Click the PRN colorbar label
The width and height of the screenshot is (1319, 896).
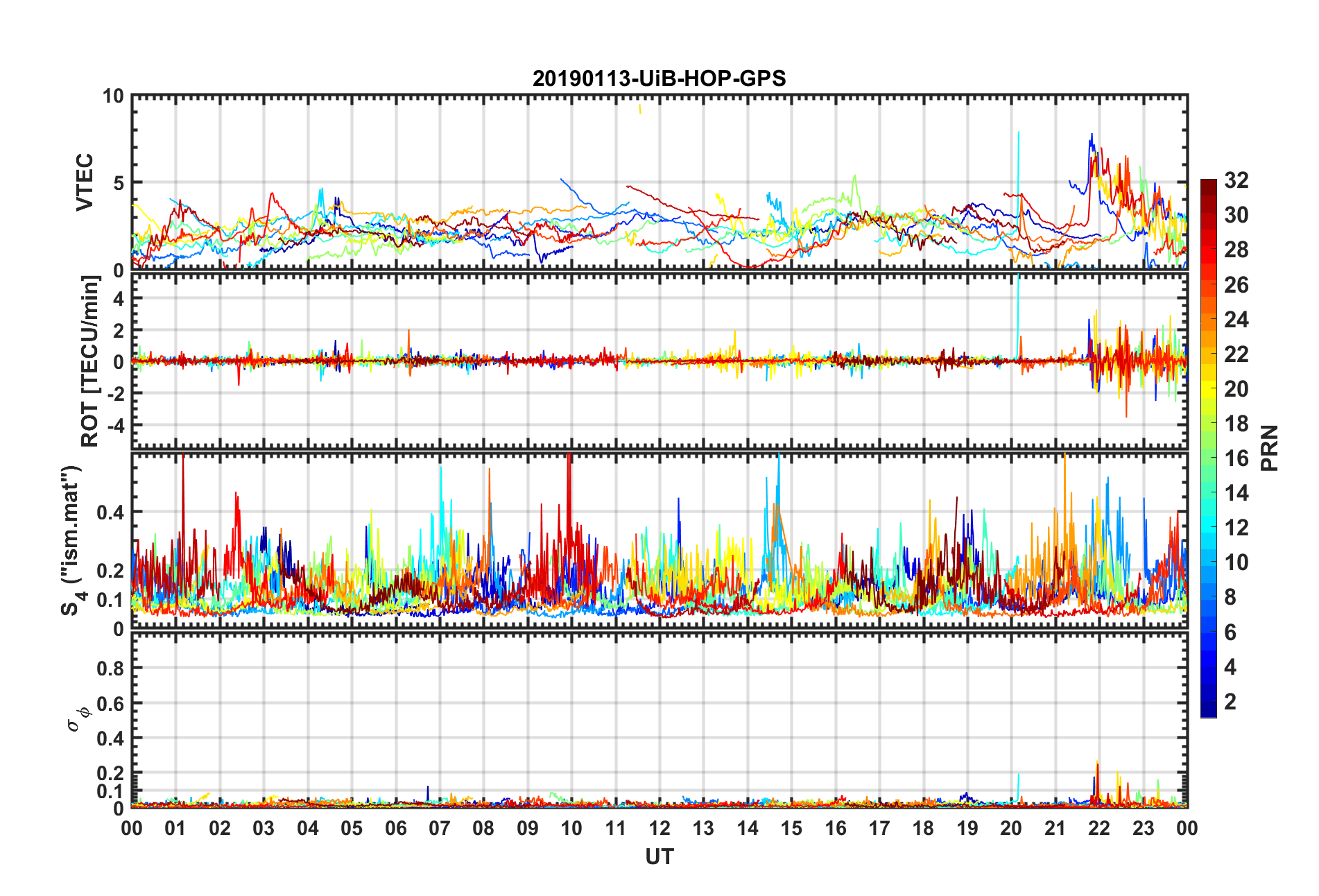pos(1269,448)
